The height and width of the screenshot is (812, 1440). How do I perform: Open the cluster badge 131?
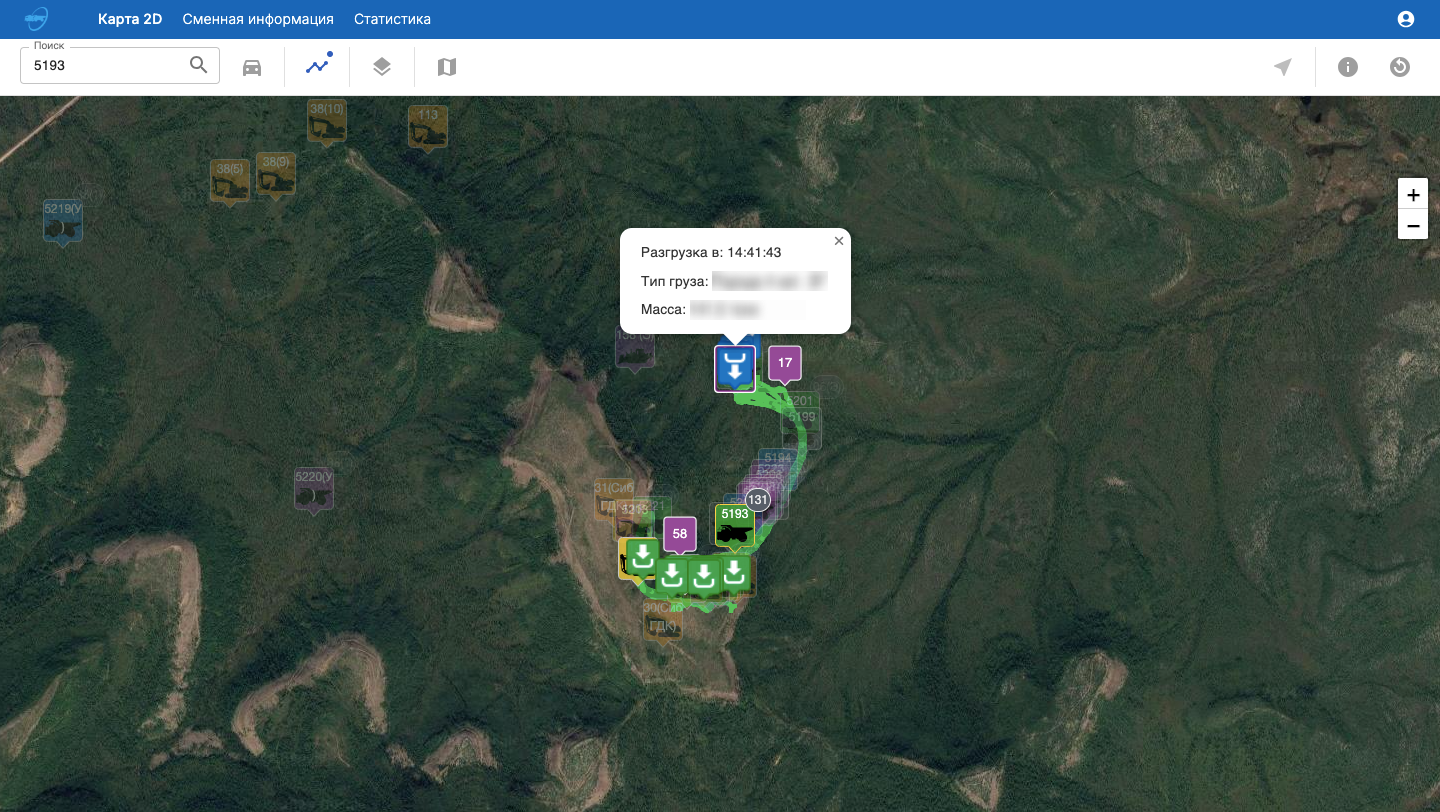point(758,499)
